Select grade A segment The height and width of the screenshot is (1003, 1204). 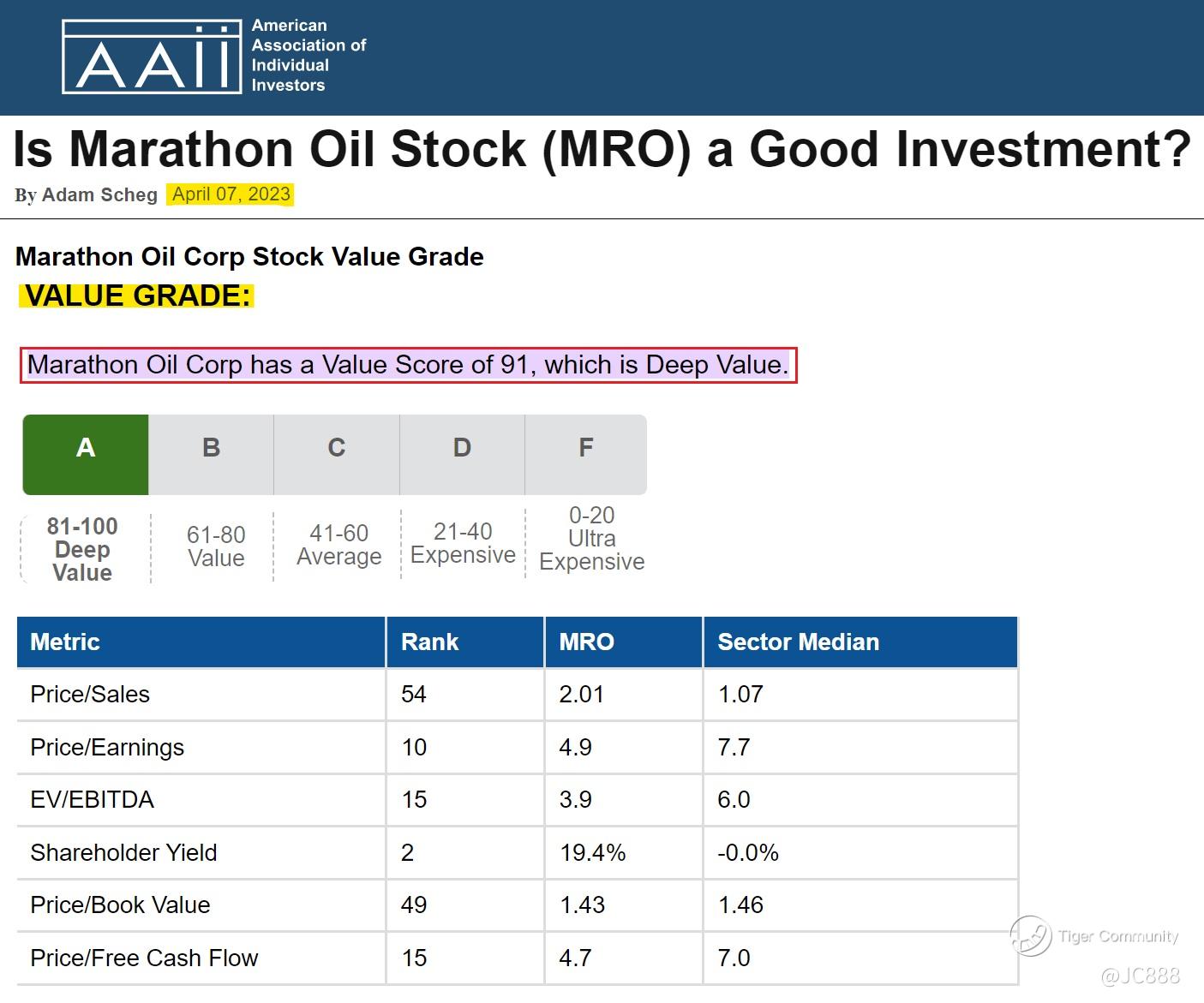click(86, 455)
